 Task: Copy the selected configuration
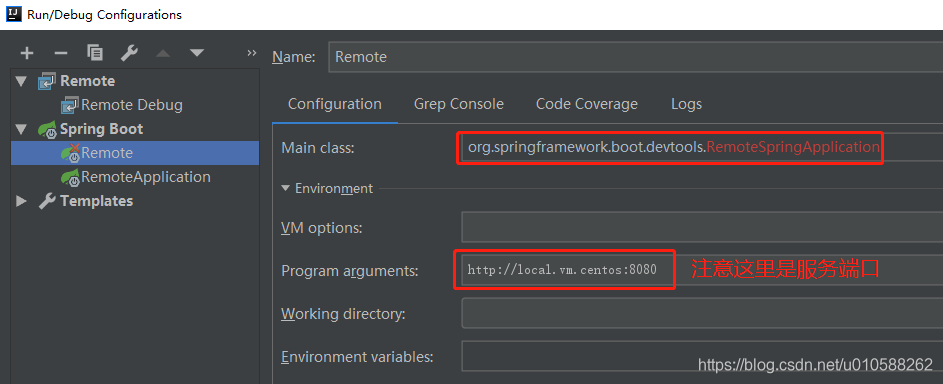coord(95,53)
